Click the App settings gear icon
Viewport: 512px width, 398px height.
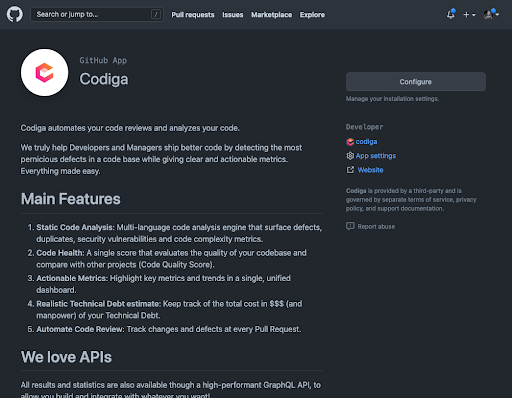(350, 156)
